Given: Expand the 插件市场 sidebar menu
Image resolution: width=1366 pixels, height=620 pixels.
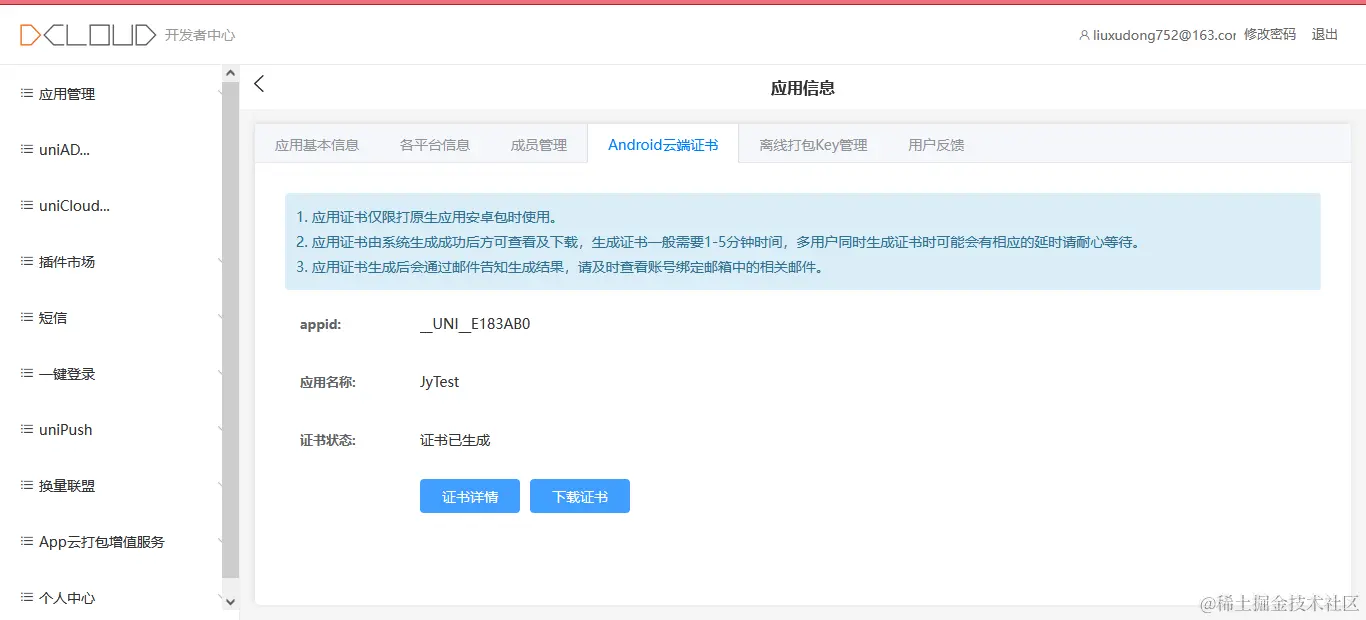Looking at the screenshot, I should click(x=110, y=262).
